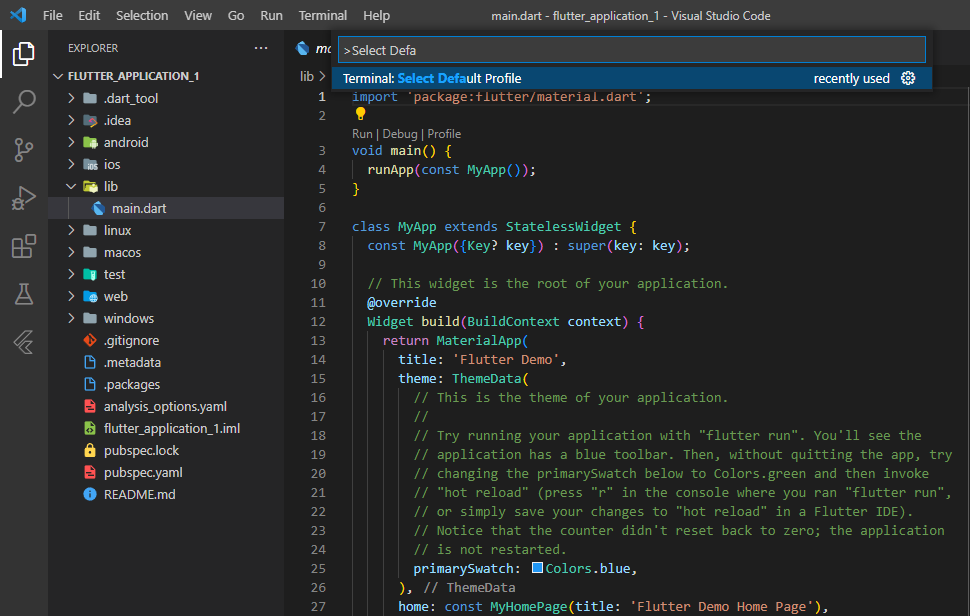
Task: Open the Selection menu
Action: [142, 16]
